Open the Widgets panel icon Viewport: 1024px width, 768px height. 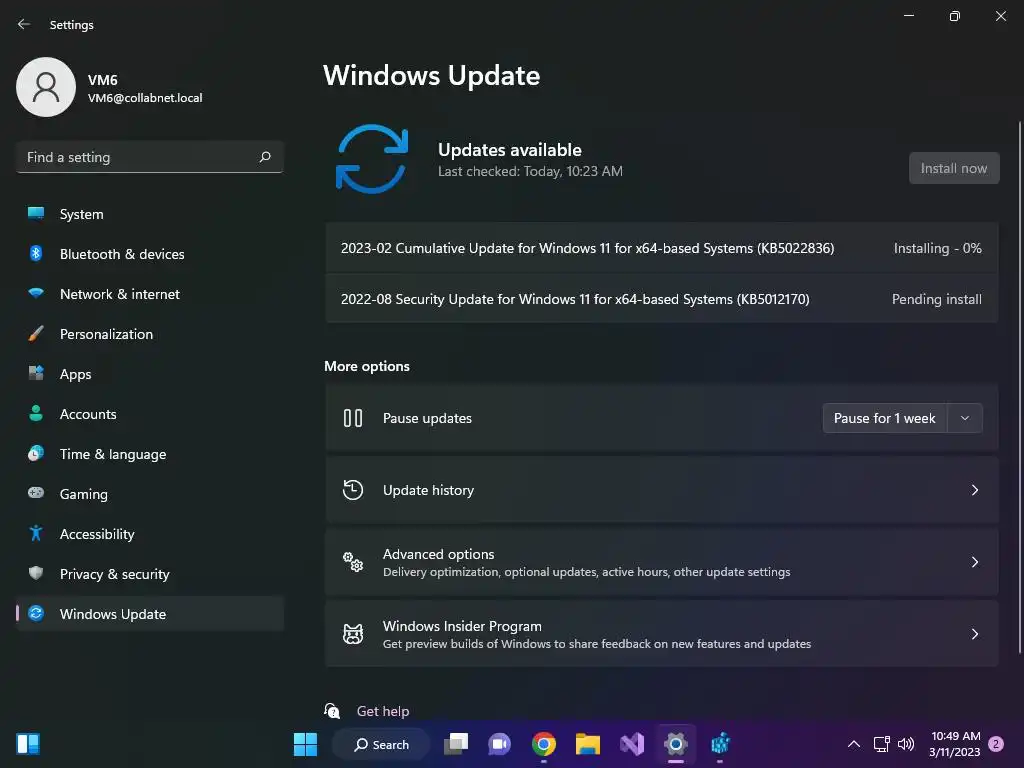28,744
